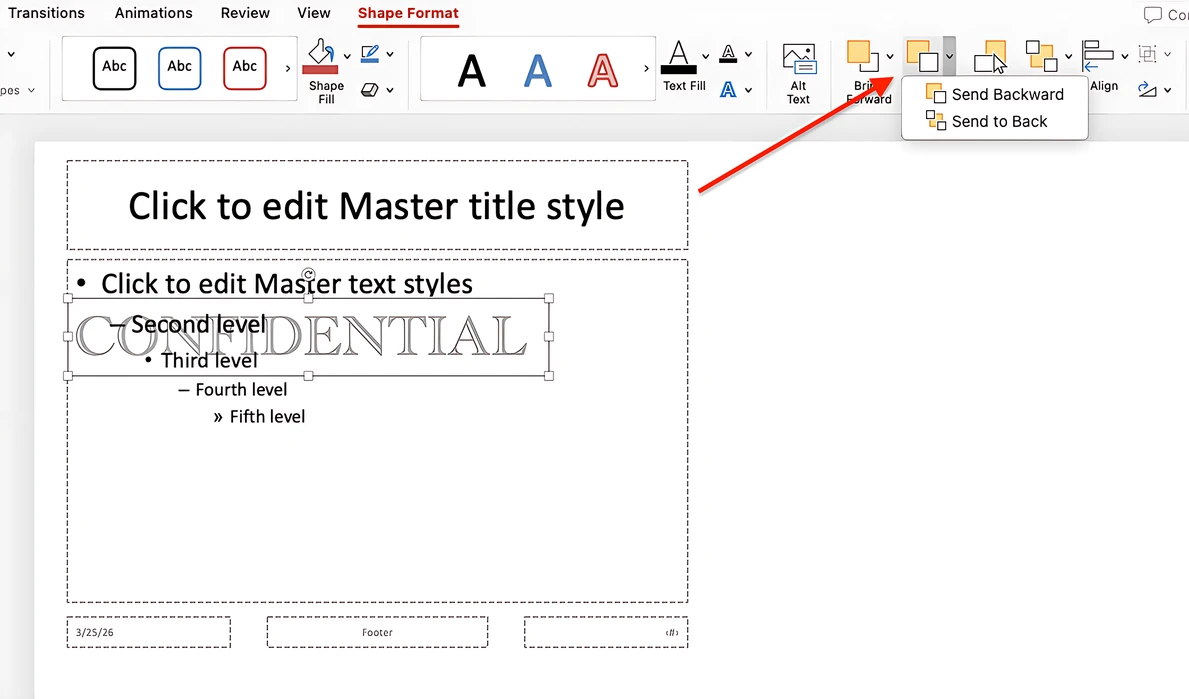The height and width of the screenshot is (699, 1189).
Task: Open the Shape Format tab
Action: pyautogui.click(x=407, y=14)
